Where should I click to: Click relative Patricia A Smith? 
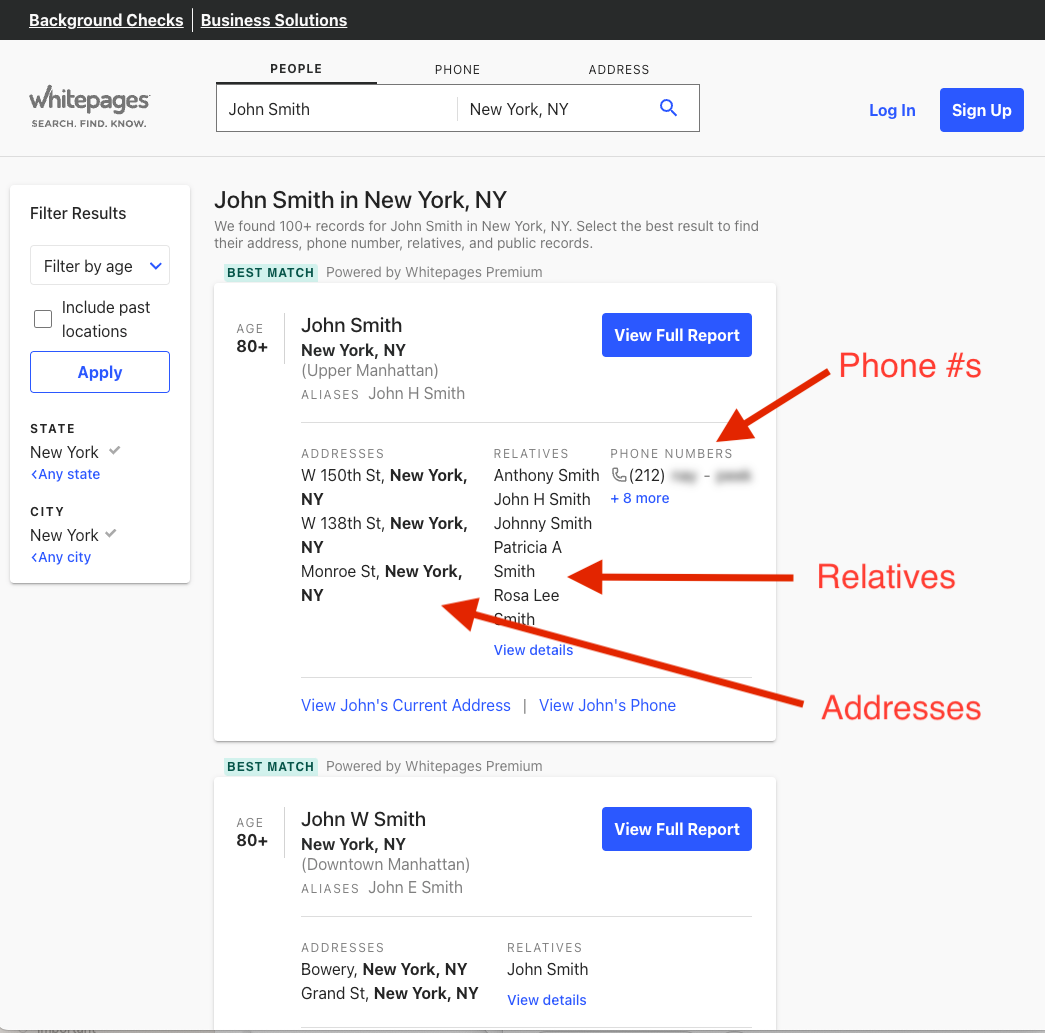[x=528, y=559]
